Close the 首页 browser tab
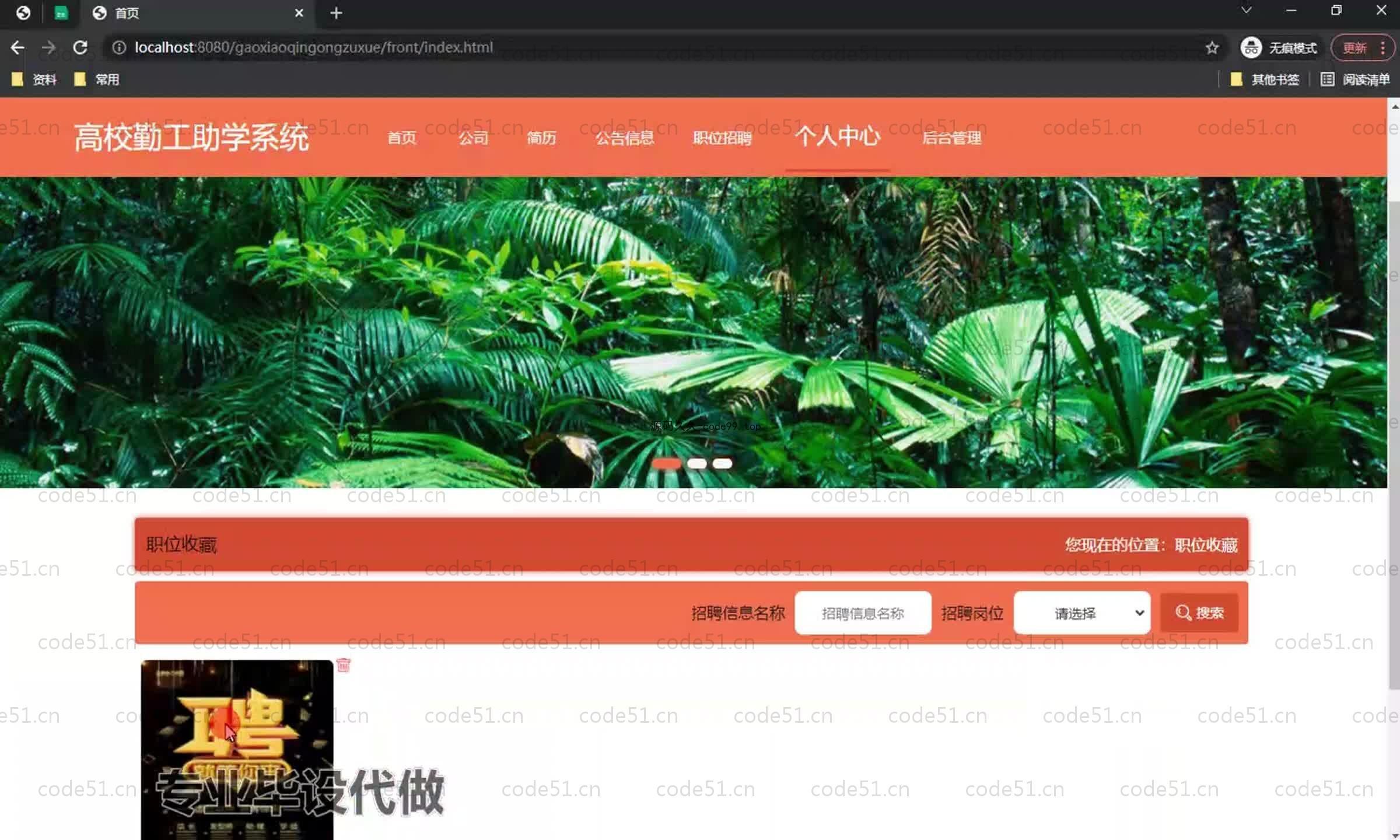1400x840 pixels. (x=299, y=13)
